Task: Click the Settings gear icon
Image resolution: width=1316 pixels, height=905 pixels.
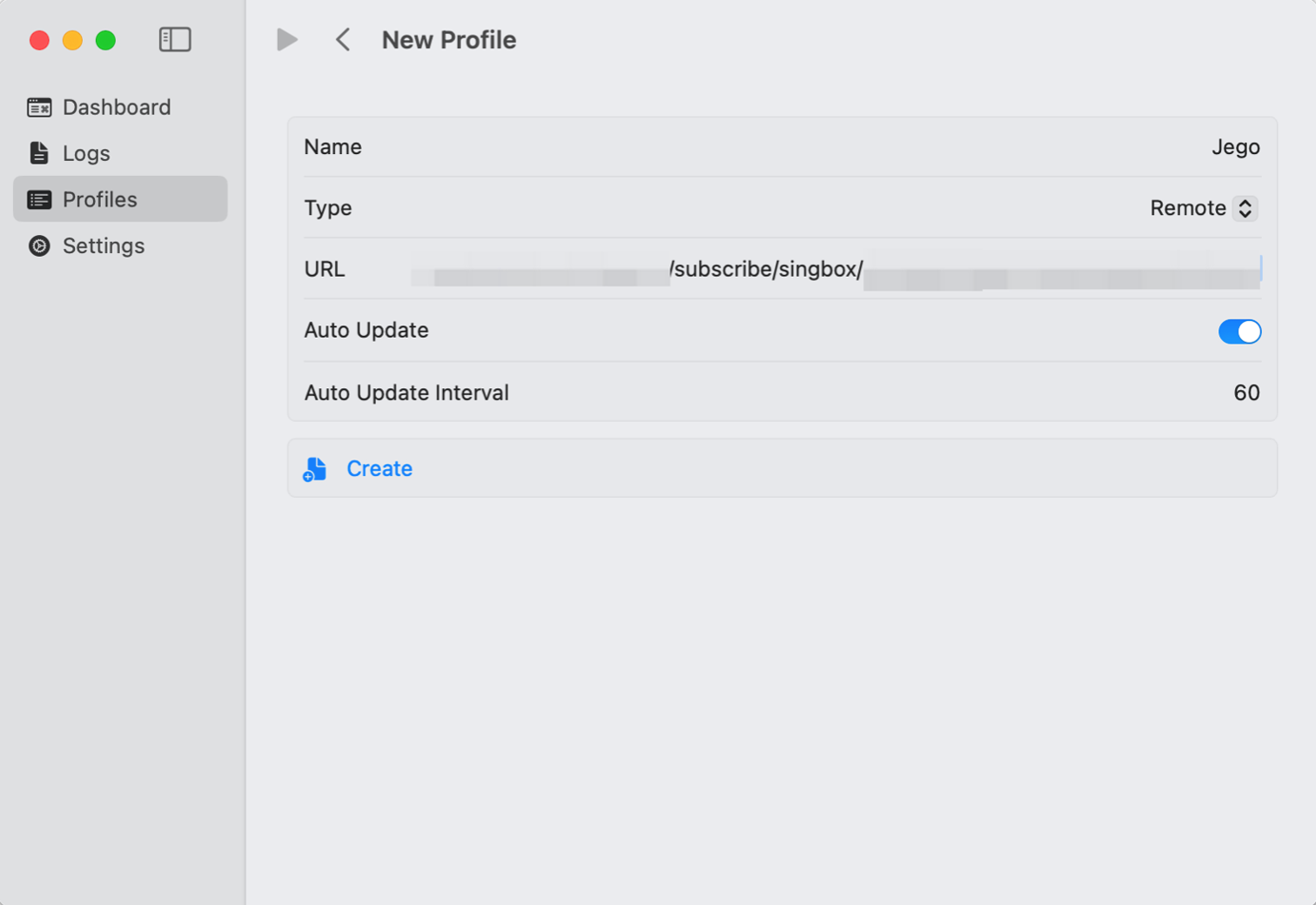Action: click(x=39, y=246)
